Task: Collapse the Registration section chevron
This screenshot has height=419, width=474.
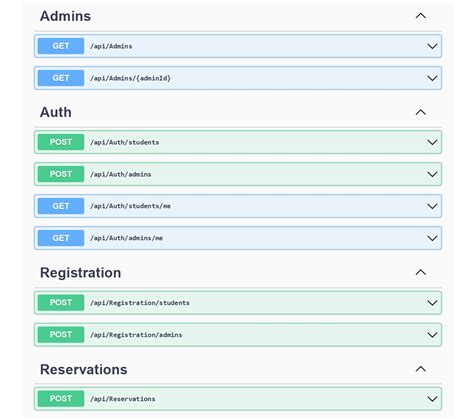Action: coord(421,273)
